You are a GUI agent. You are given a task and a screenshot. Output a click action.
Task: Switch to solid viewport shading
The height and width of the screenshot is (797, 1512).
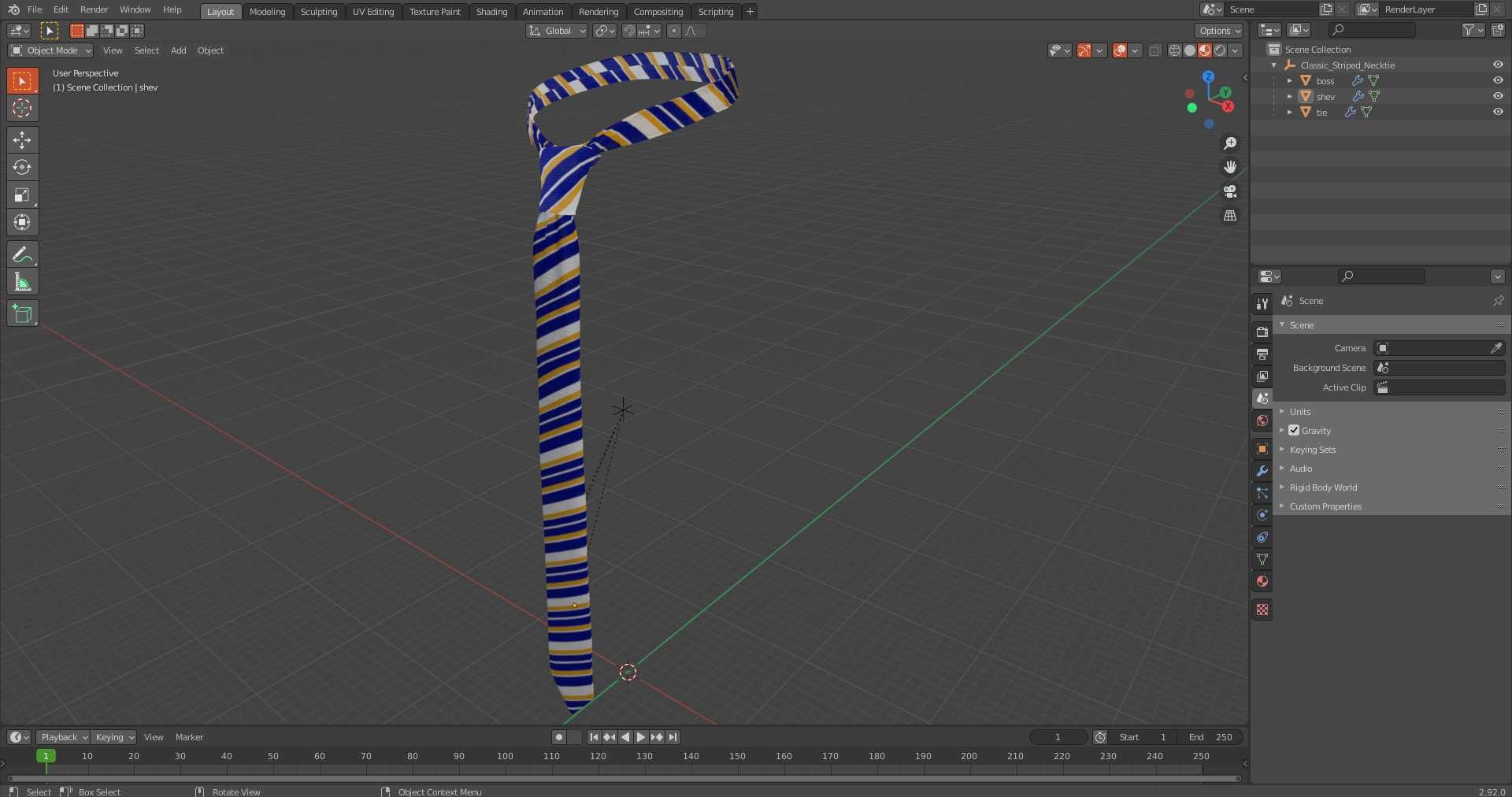pyautogui.click(x=1190, y=50)
